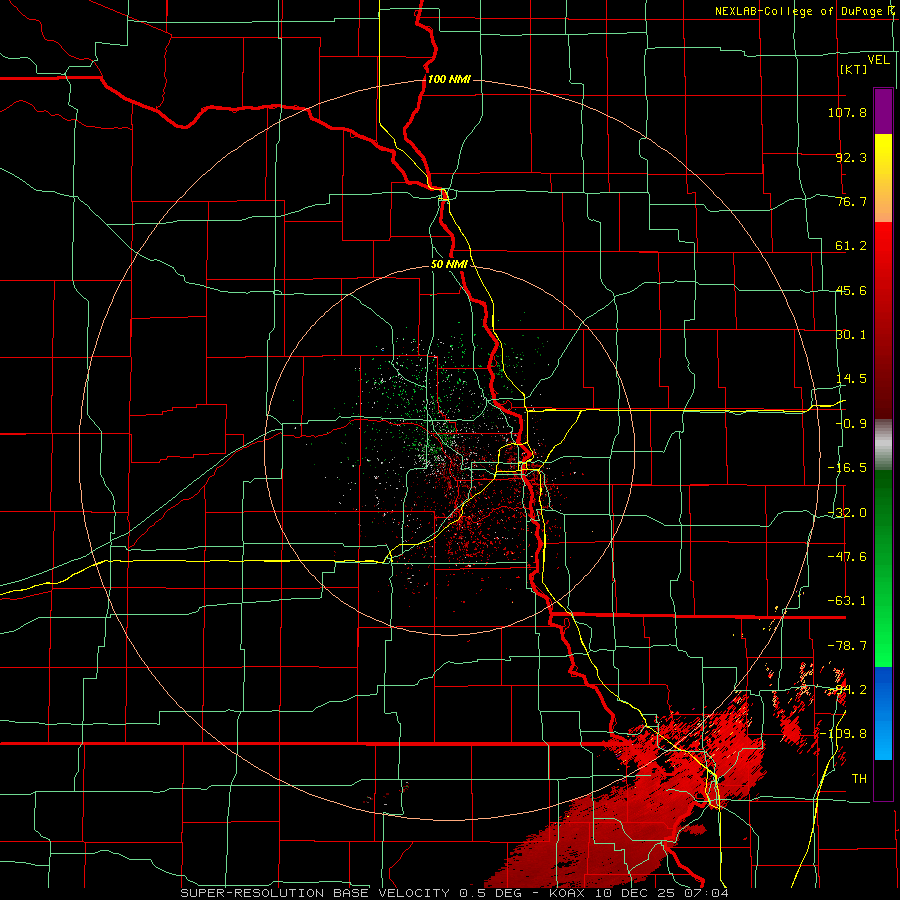The image size is (900, 900).
Task: Click the 61.2 value on velocity scale
Action: click(x=851, y=246)
